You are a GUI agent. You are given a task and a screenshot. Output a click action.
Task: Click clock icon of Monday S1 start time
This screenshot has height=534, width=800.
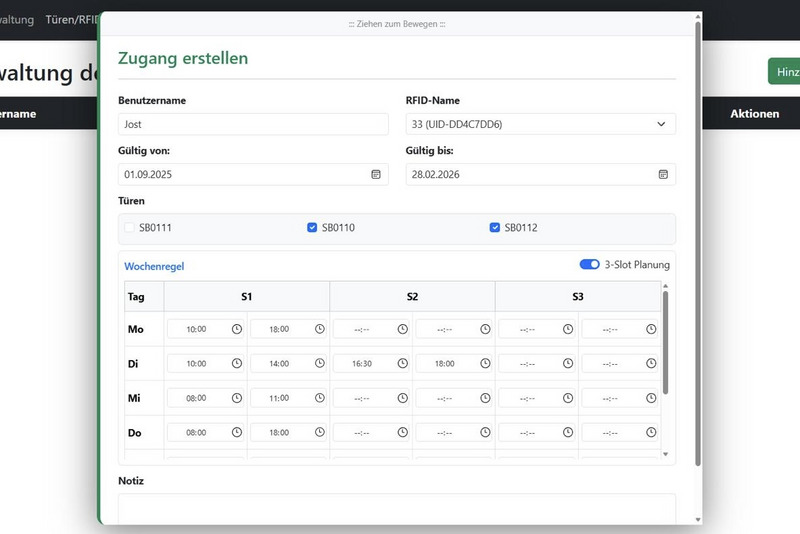tap(237, 329)
